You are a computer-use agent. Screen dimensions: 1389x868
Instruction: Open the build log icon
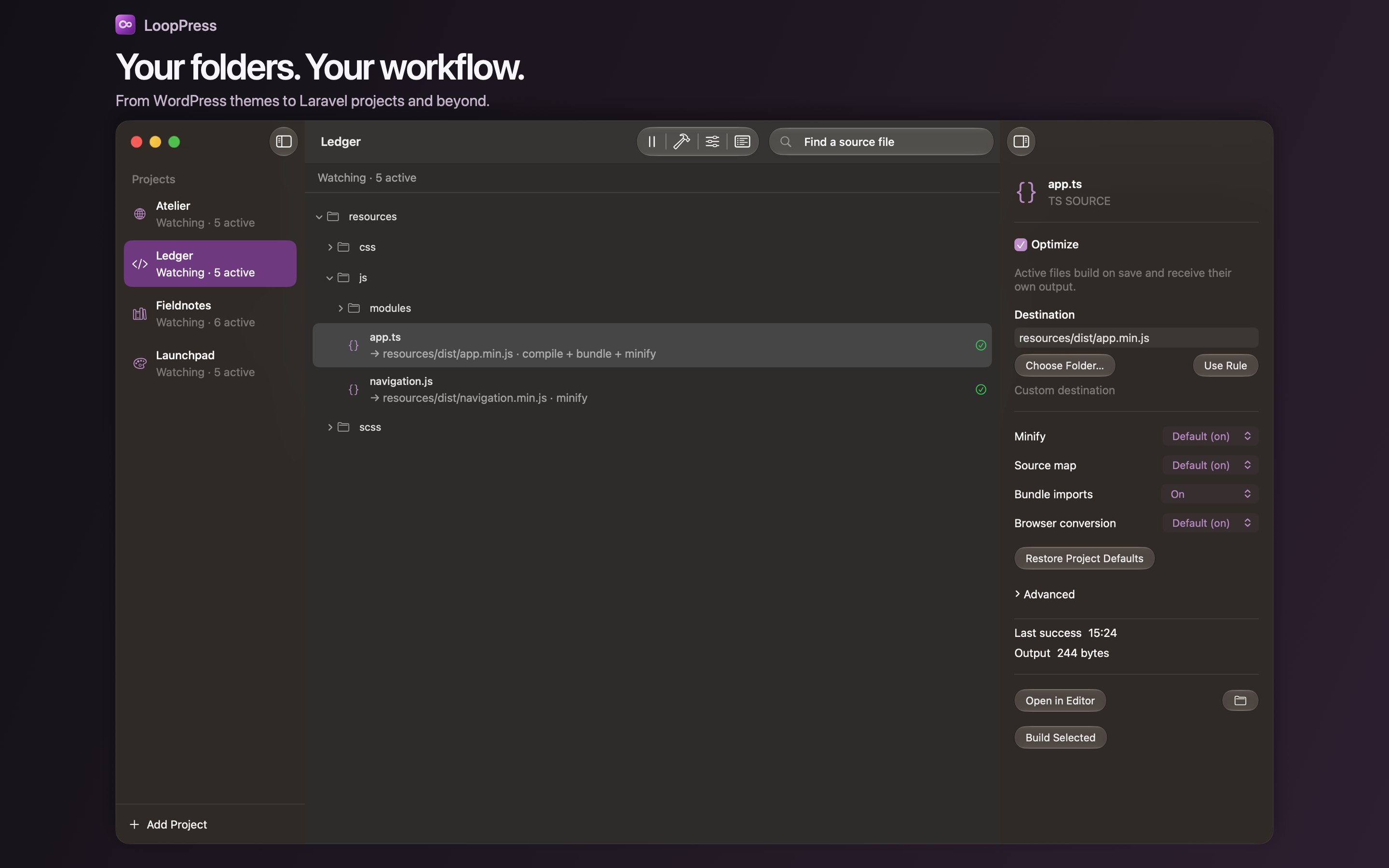pyautogui.click(x=742, y=141)
